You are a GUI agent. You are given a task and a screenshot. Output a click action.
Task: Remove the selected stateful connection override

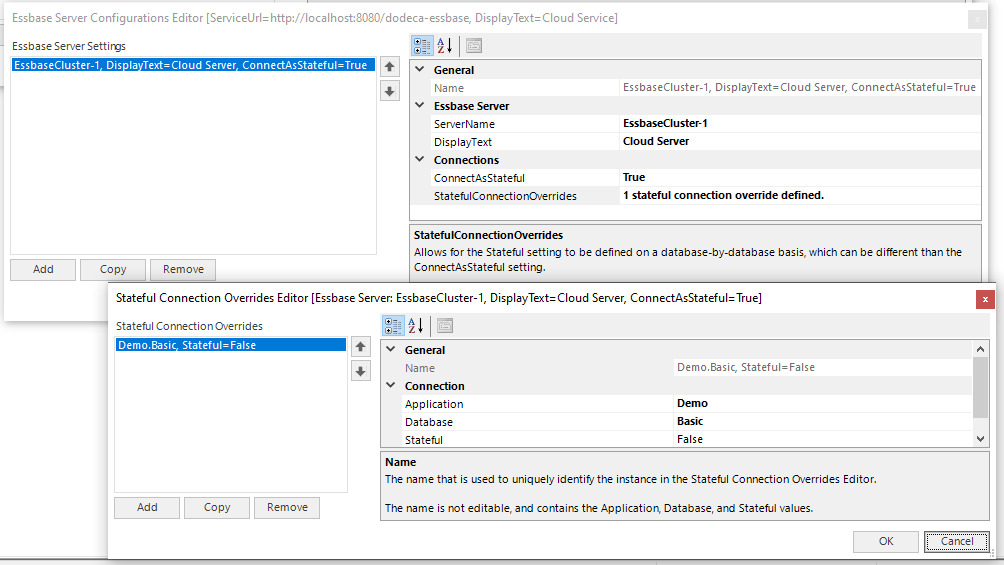[287, 507]
